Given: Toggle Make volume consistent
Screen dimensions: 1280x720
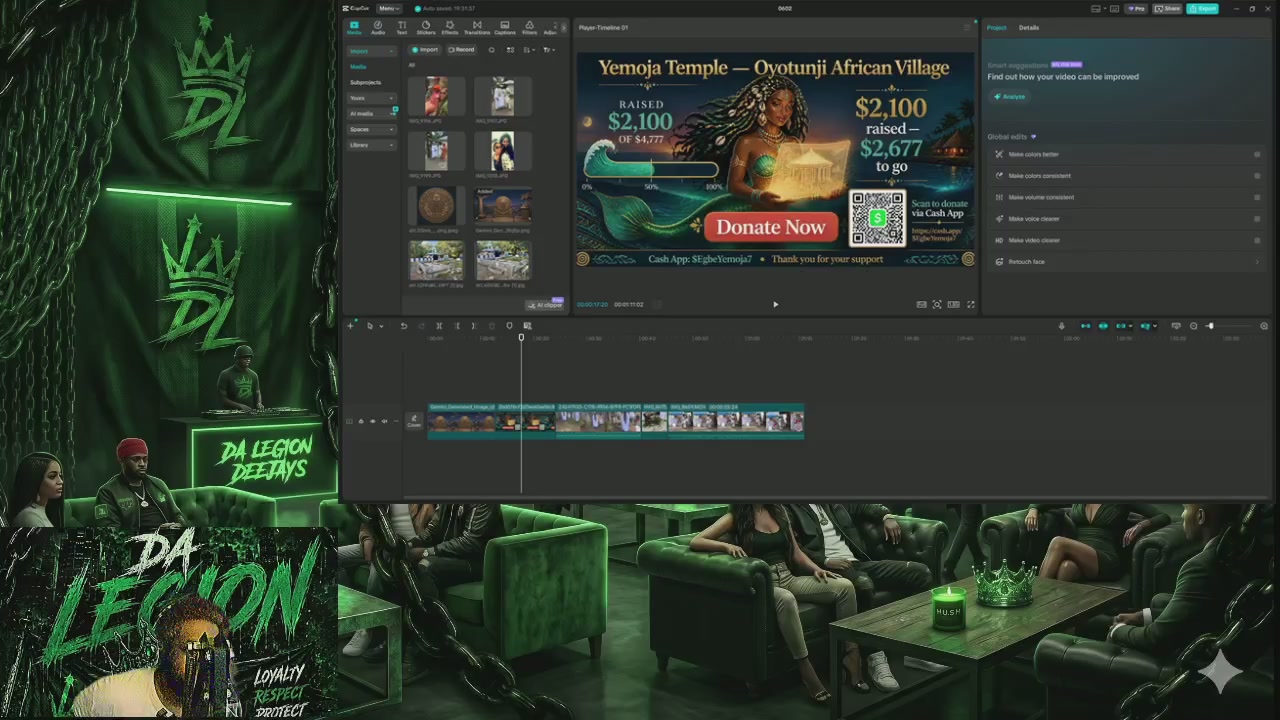Looking at the screenshot, I should (x=1257, y=198).
